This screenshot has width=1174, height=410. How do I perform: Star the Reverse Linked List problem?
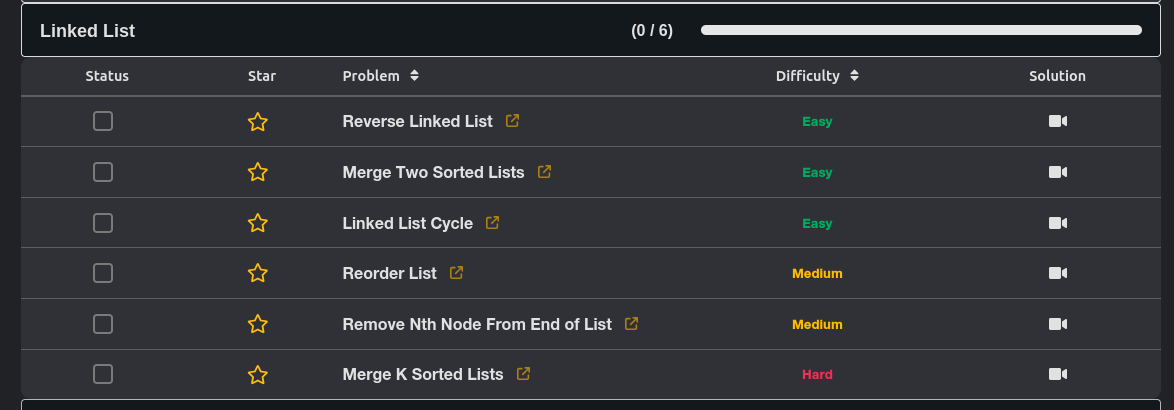point(258,122)
